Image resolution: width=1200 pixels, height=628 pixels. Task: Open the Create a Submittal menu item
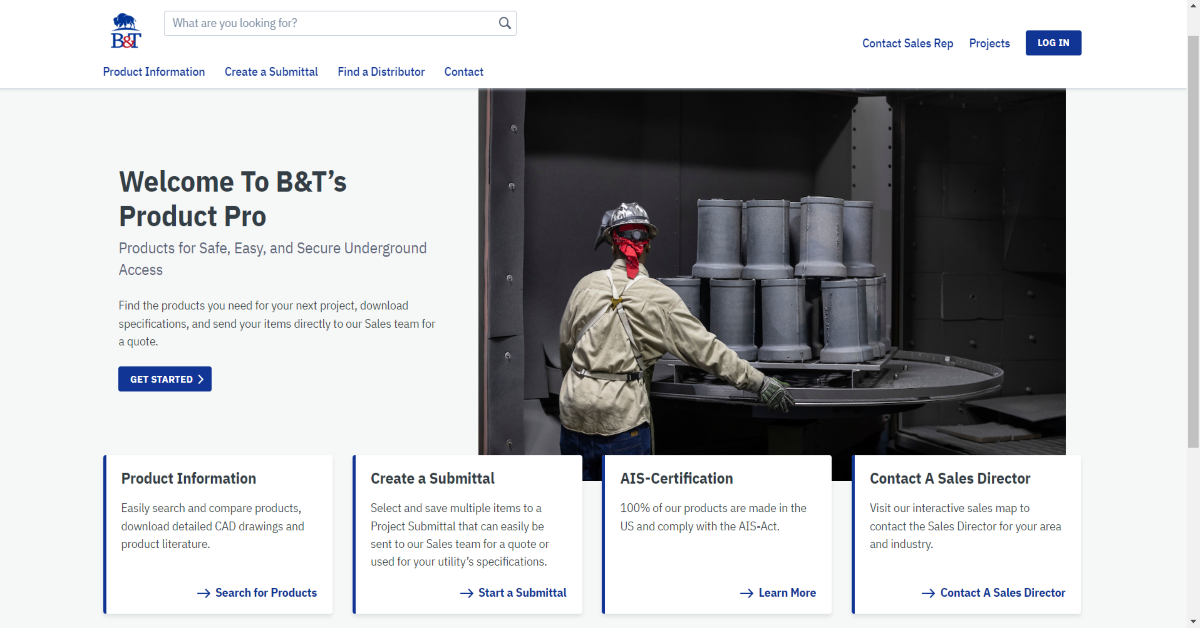[271, 72]
